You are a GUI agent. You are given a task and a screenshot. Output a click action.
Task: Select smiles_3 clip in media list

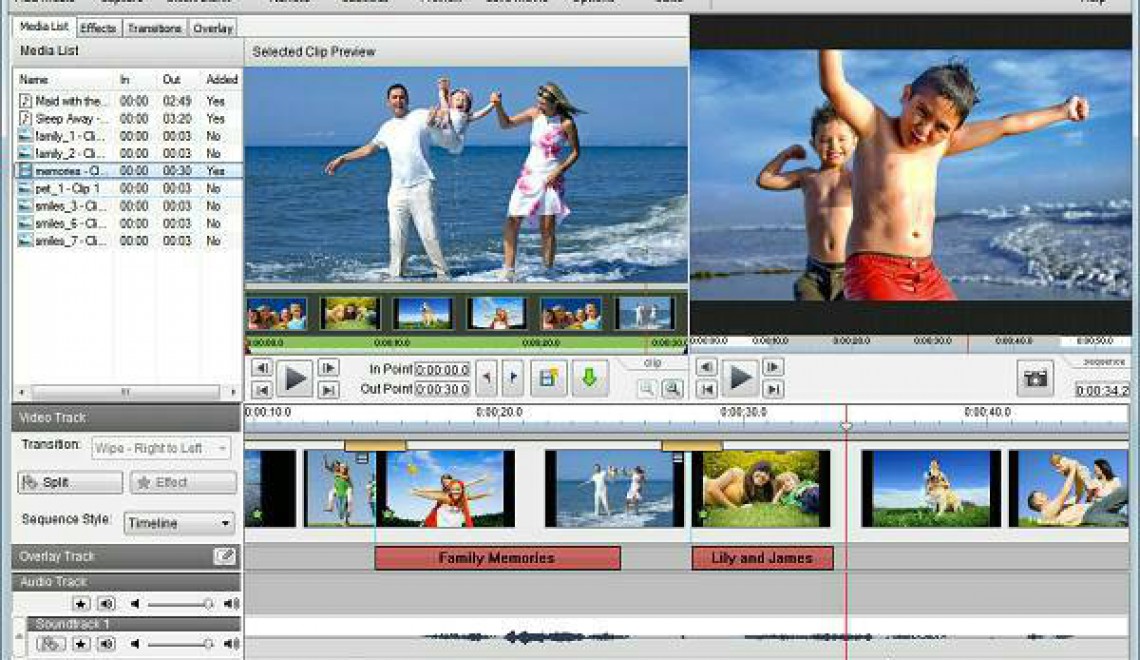(127, 206)
